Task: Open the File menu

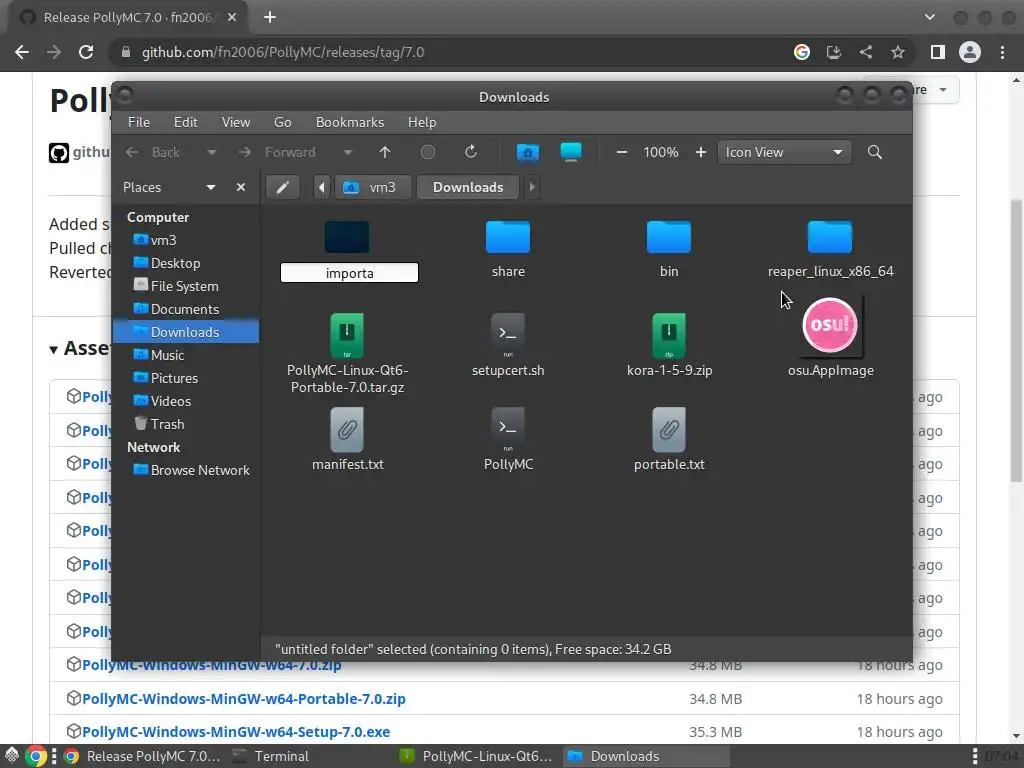Action: 138,122
